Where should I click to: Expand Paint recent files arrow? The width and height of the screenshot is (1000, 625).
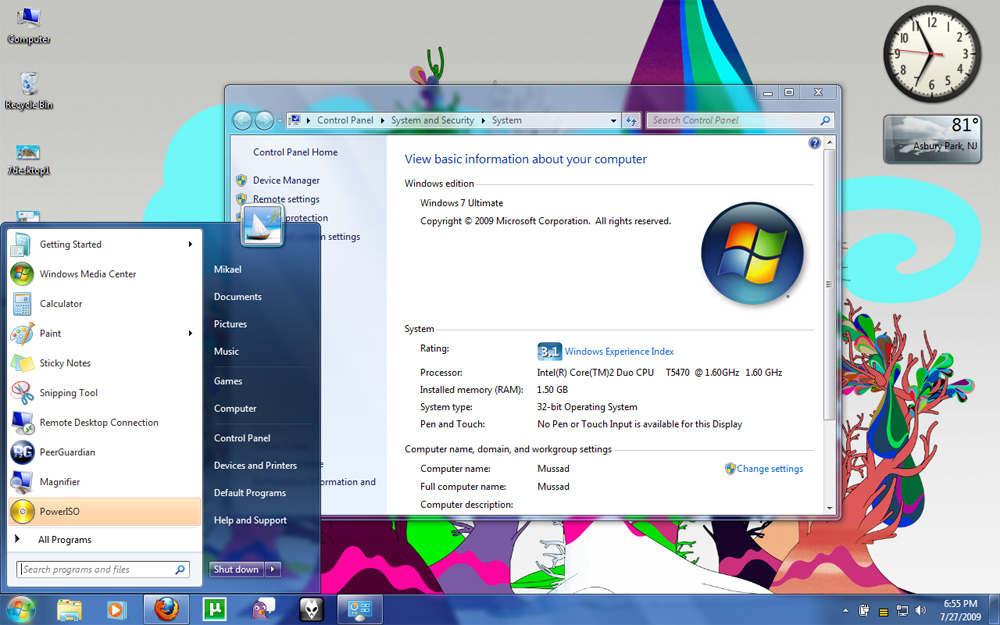click(190, 334)
